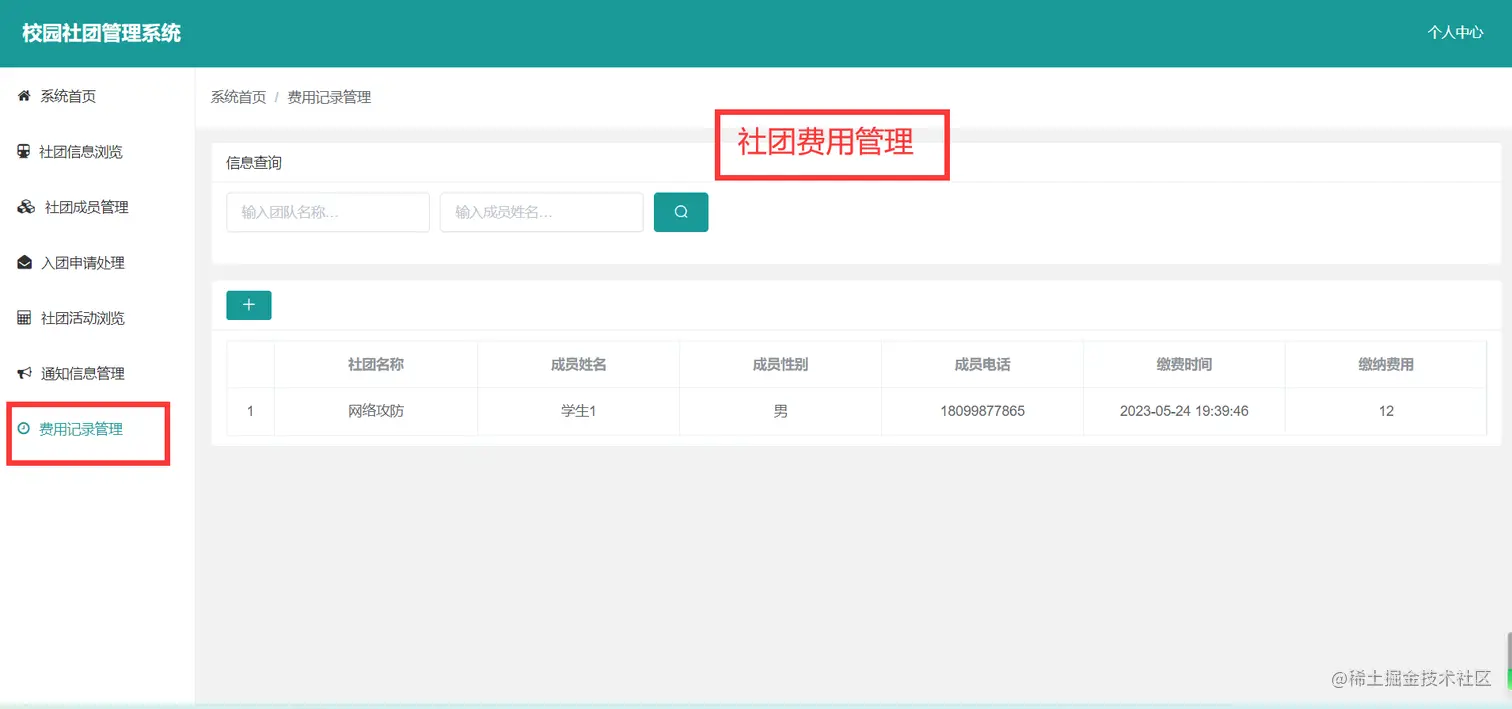Click the 学生1 table cell

[579, 411]
